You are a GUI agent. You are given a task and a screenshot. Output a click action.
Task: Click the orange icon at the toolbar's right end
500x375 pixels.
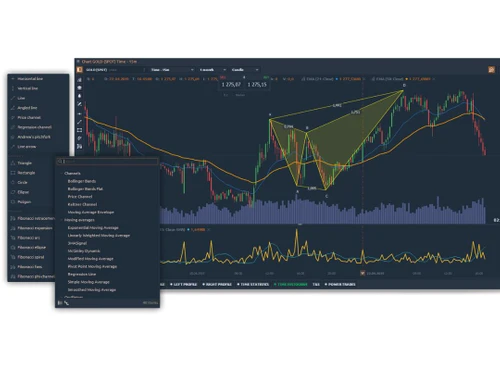(491, 69)
